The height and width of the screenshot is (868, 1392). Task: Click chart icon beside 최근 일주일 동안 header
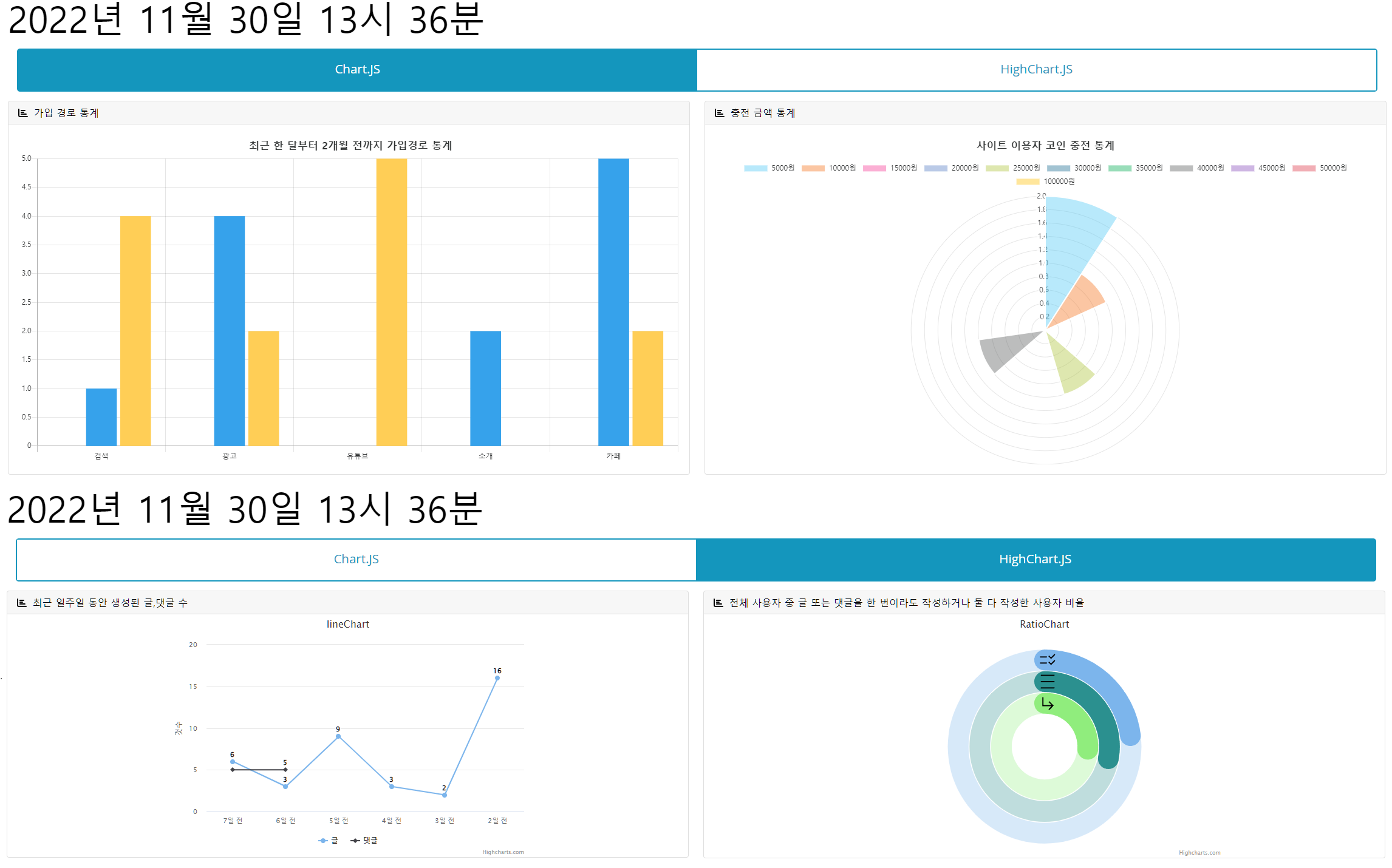pyautogui.click(x=21, y=603)
